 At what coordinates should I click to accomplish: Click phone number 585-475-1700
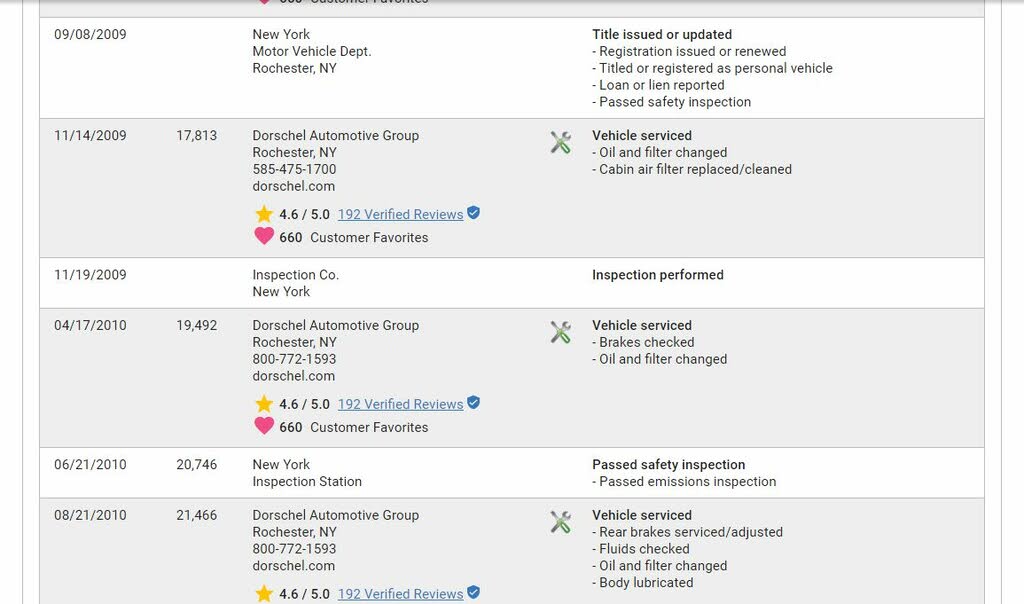295,169
